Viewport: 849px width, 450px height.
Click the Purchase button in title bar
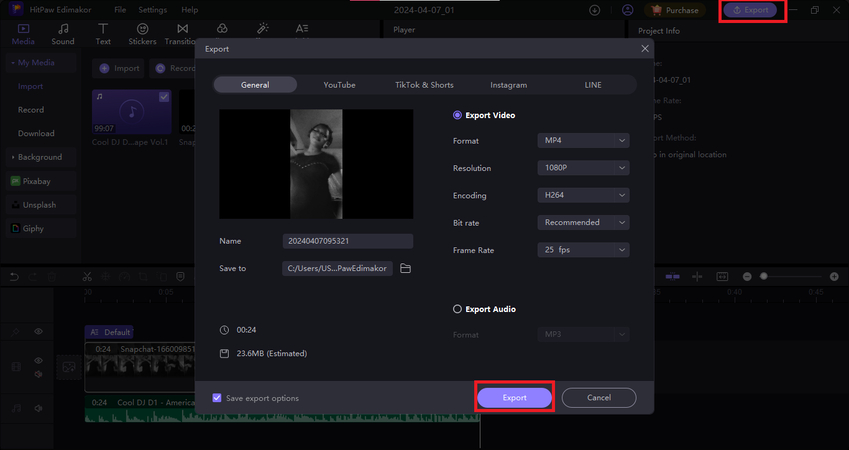click(675, 10)
